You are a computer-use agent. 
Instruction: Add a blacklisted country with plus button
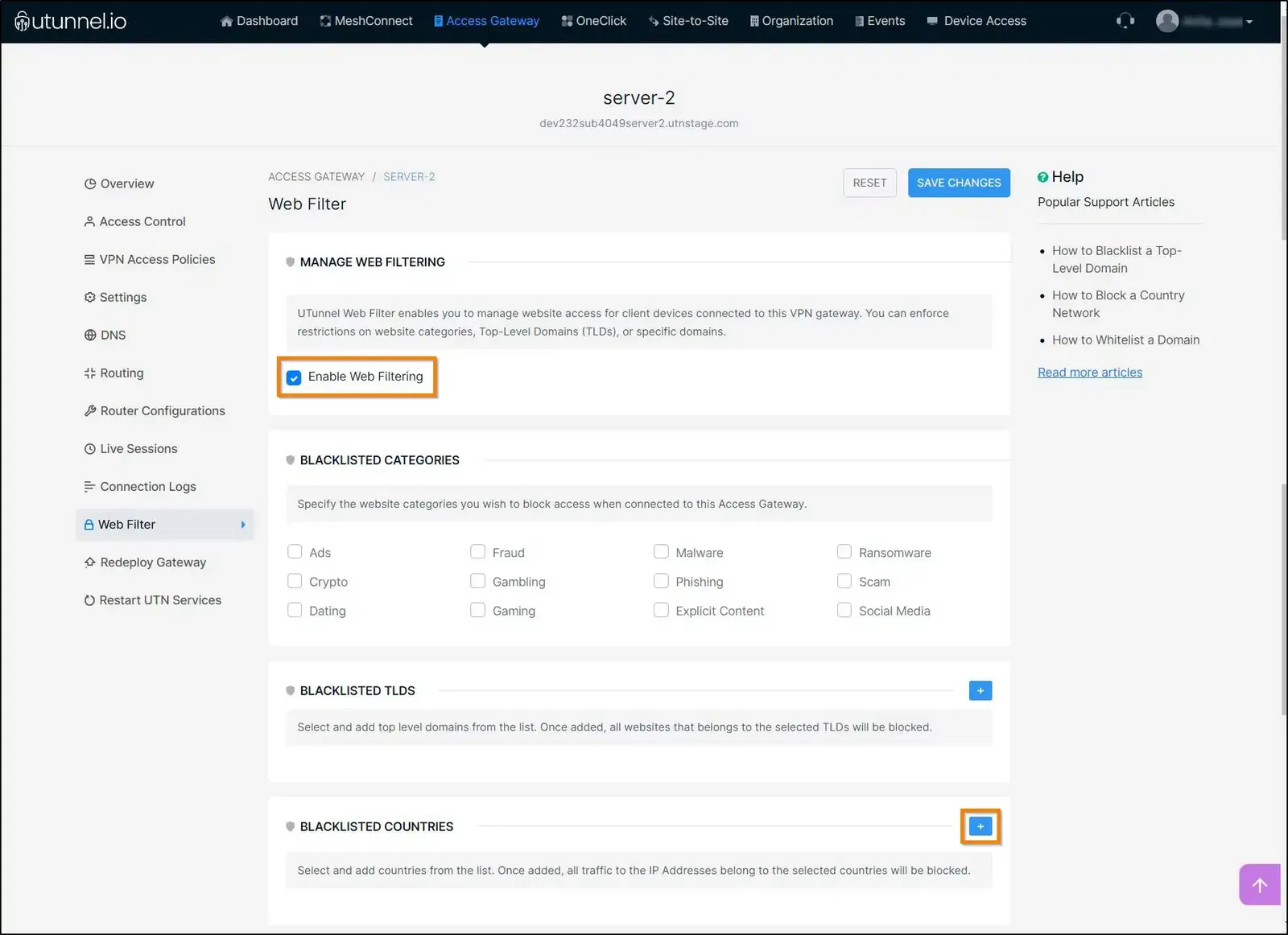pyautogui.click(x=980, y=826)
